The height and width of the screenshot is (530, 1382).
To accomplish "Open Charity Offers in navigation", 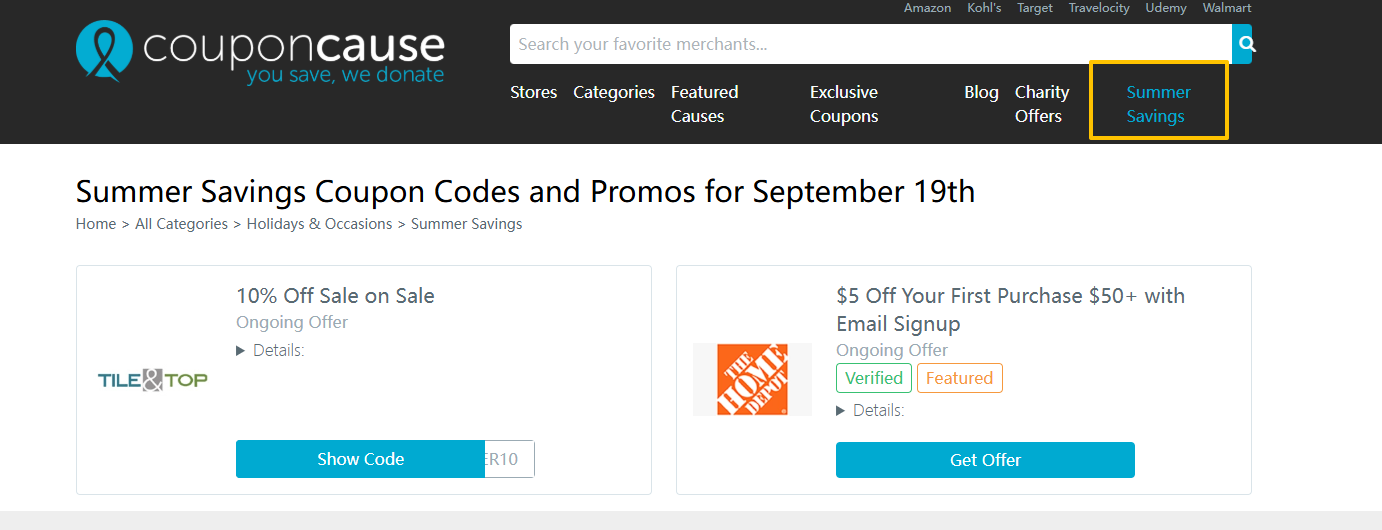I will (x=1041, y=104).
